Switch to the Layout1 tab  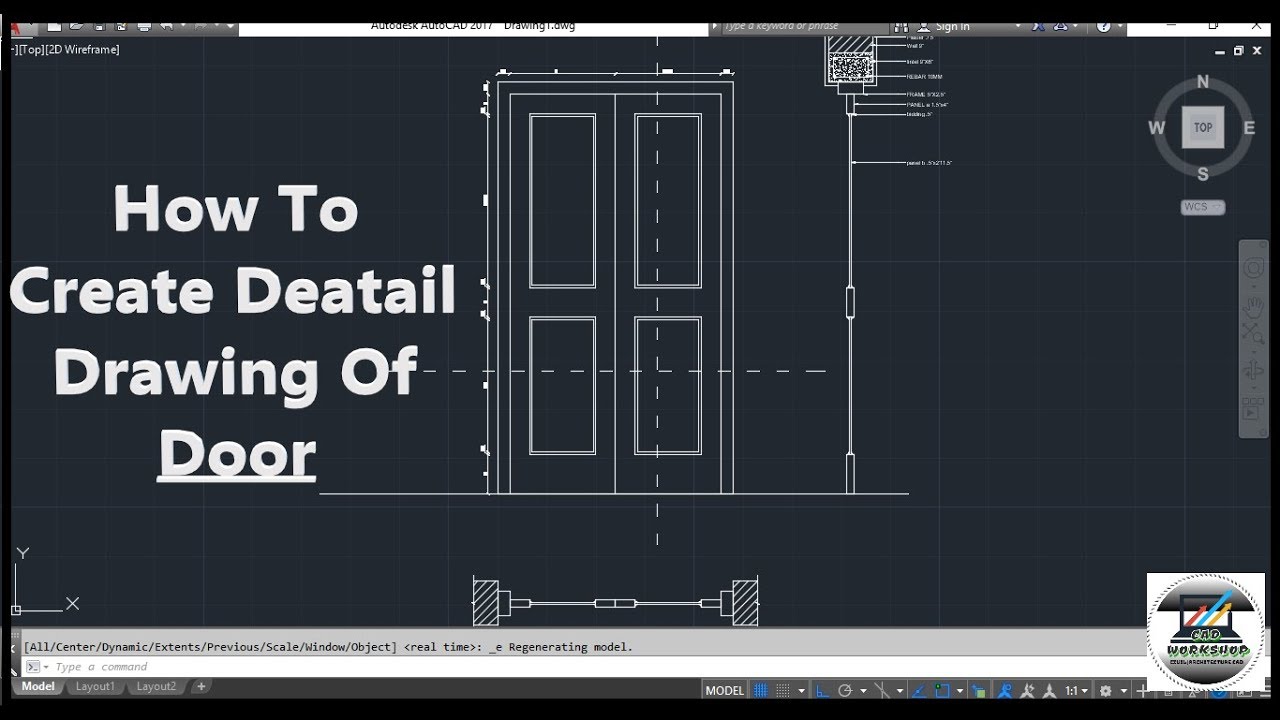click(x=96, y=687)
